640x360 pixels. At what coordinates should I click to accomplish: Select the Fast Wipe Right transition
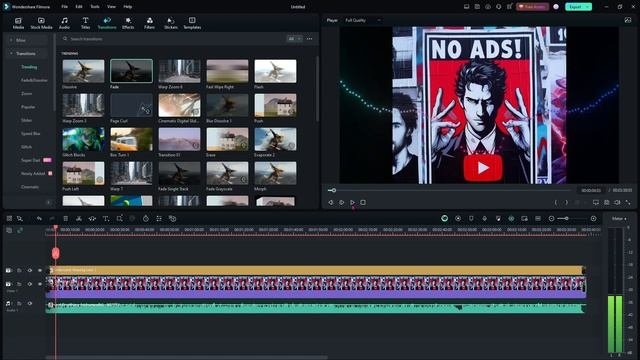coord(227,71)
